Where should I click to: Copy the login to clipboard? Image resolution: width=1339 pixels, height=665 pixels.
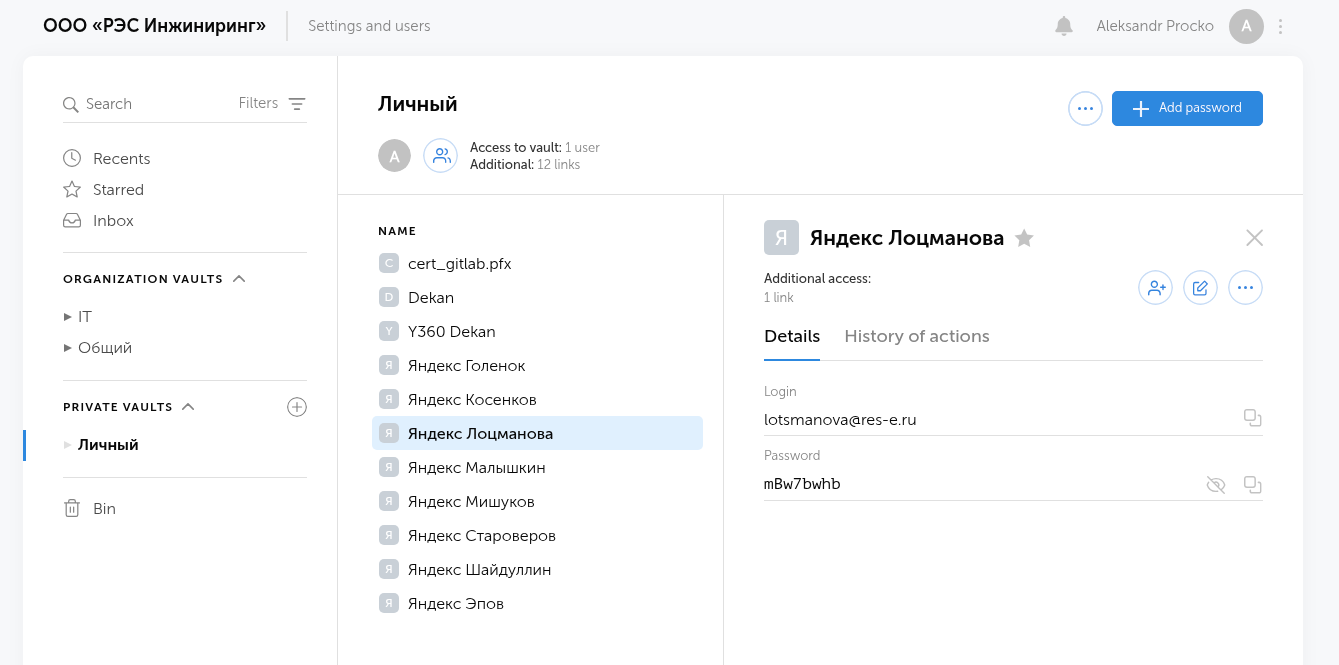(x=1252, y=418)
